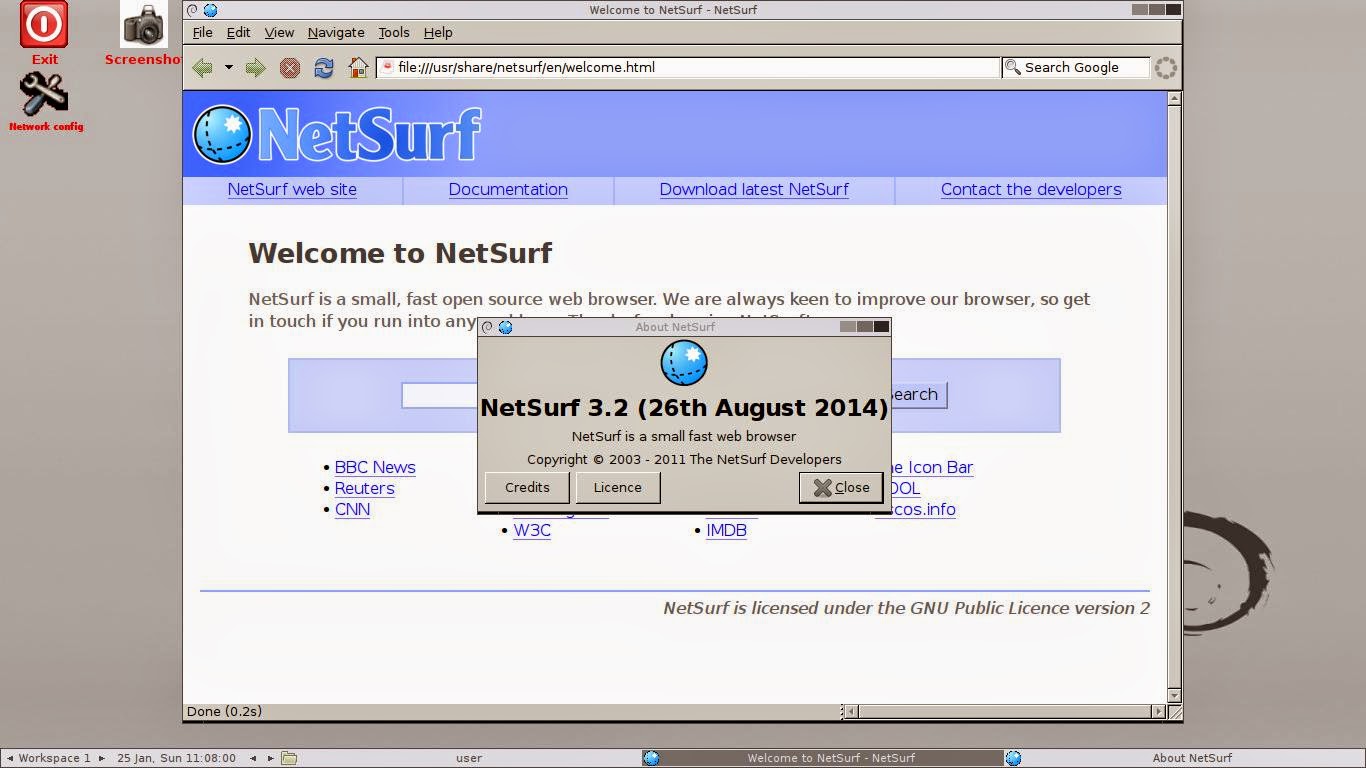Image resolution: width=1366 pixels, height=768 pixels.
Task: Click the NetSurf logo banner on the page
Action: point(338,134)
